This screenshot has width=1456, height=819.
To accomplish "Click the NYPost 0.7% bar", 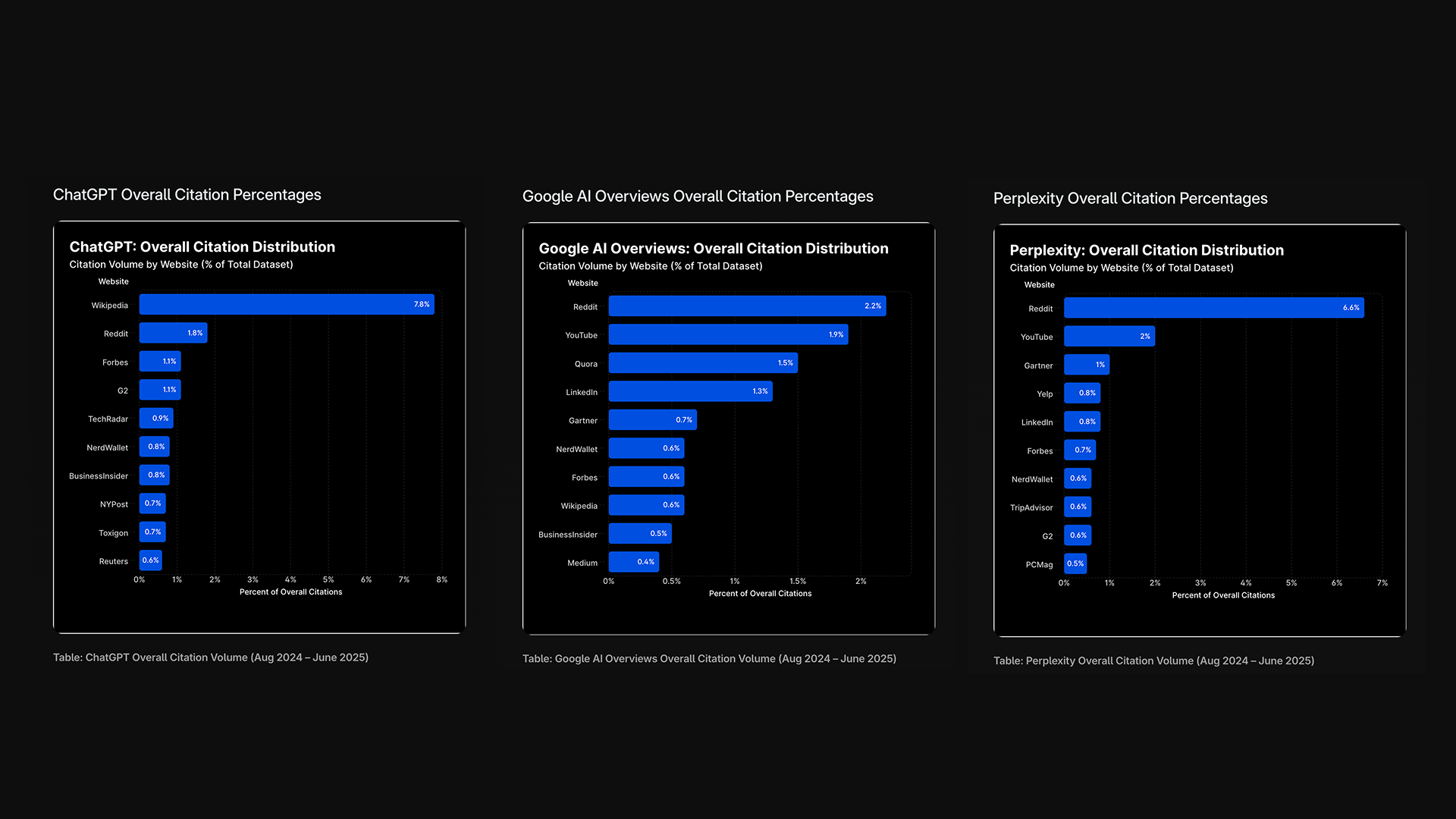I will [x=152, y=504].
